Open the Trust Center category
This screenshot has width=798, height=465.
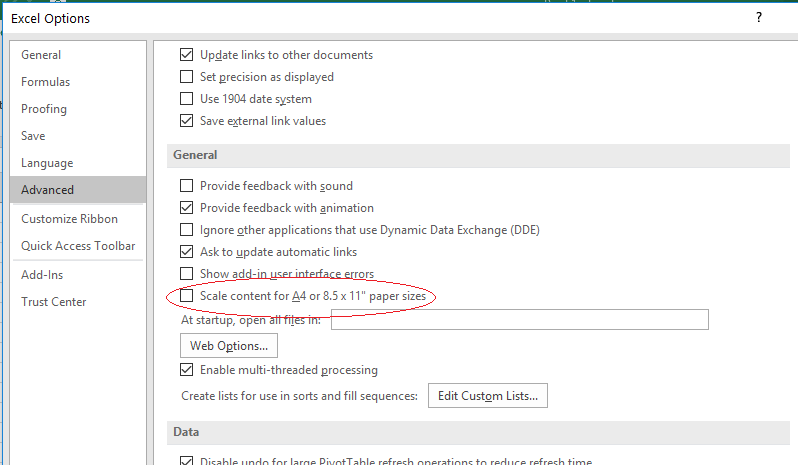[x=78, y=301]
